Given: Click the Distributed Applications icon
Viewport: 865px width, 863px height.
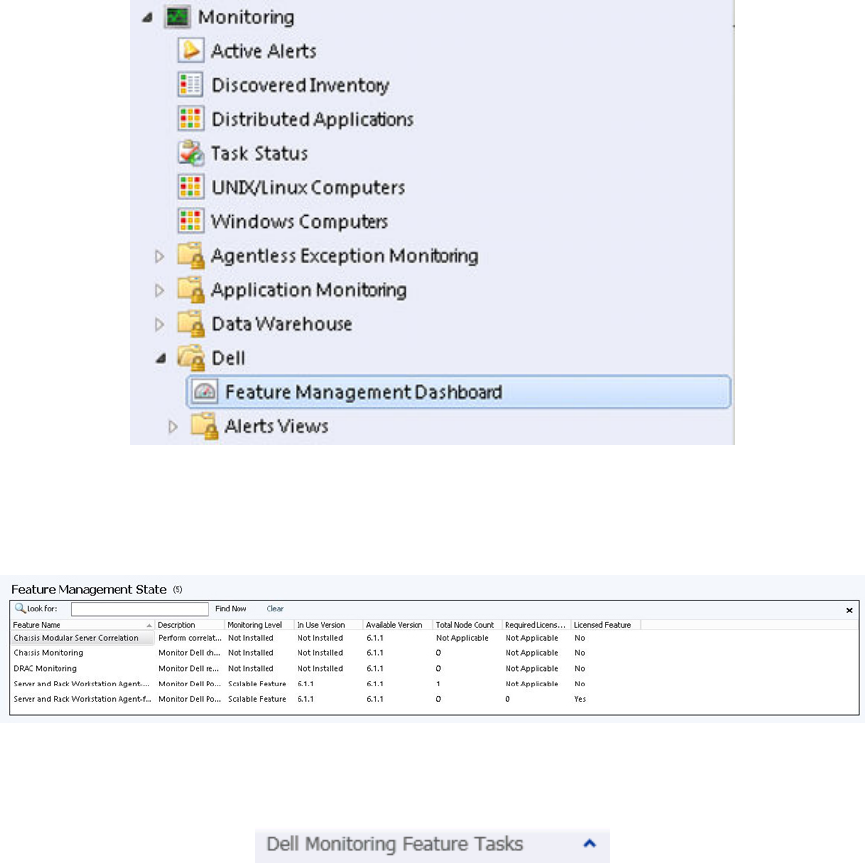Looking at the screenshot, I should (x=191, y=119).
